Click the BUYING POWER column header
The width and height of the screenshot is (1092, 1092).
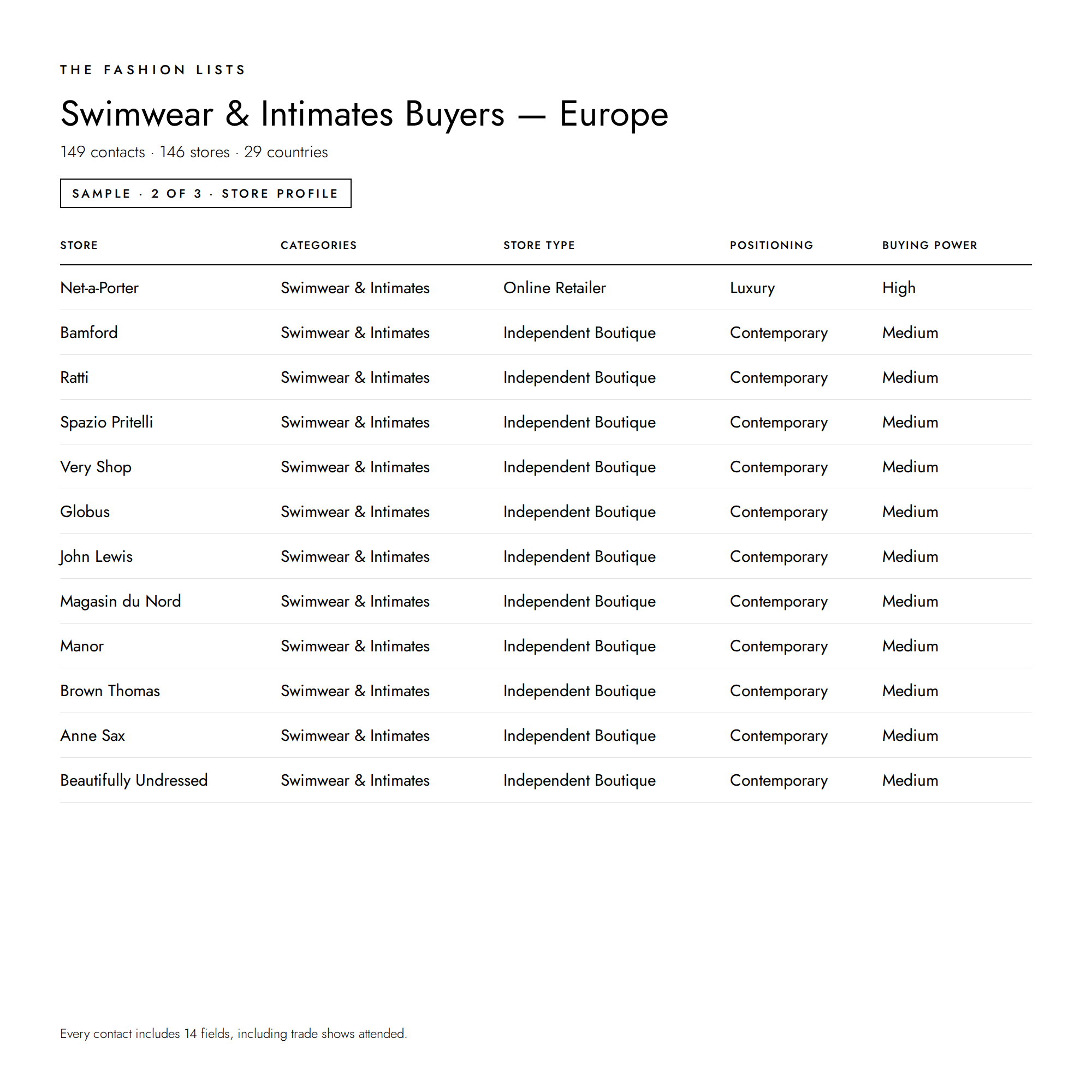(930, 245)
